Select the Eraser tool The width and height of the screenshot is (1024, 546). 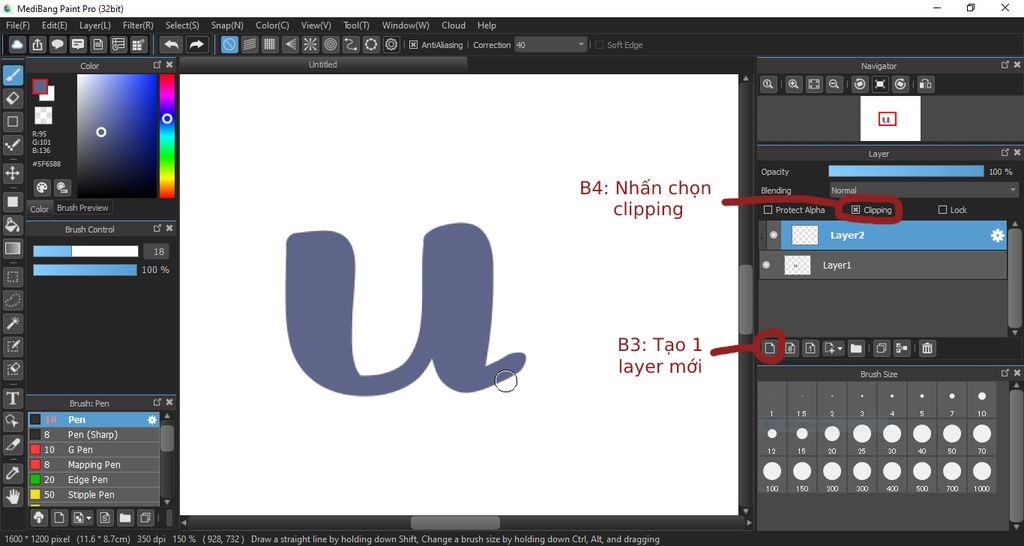click(12, 99)
